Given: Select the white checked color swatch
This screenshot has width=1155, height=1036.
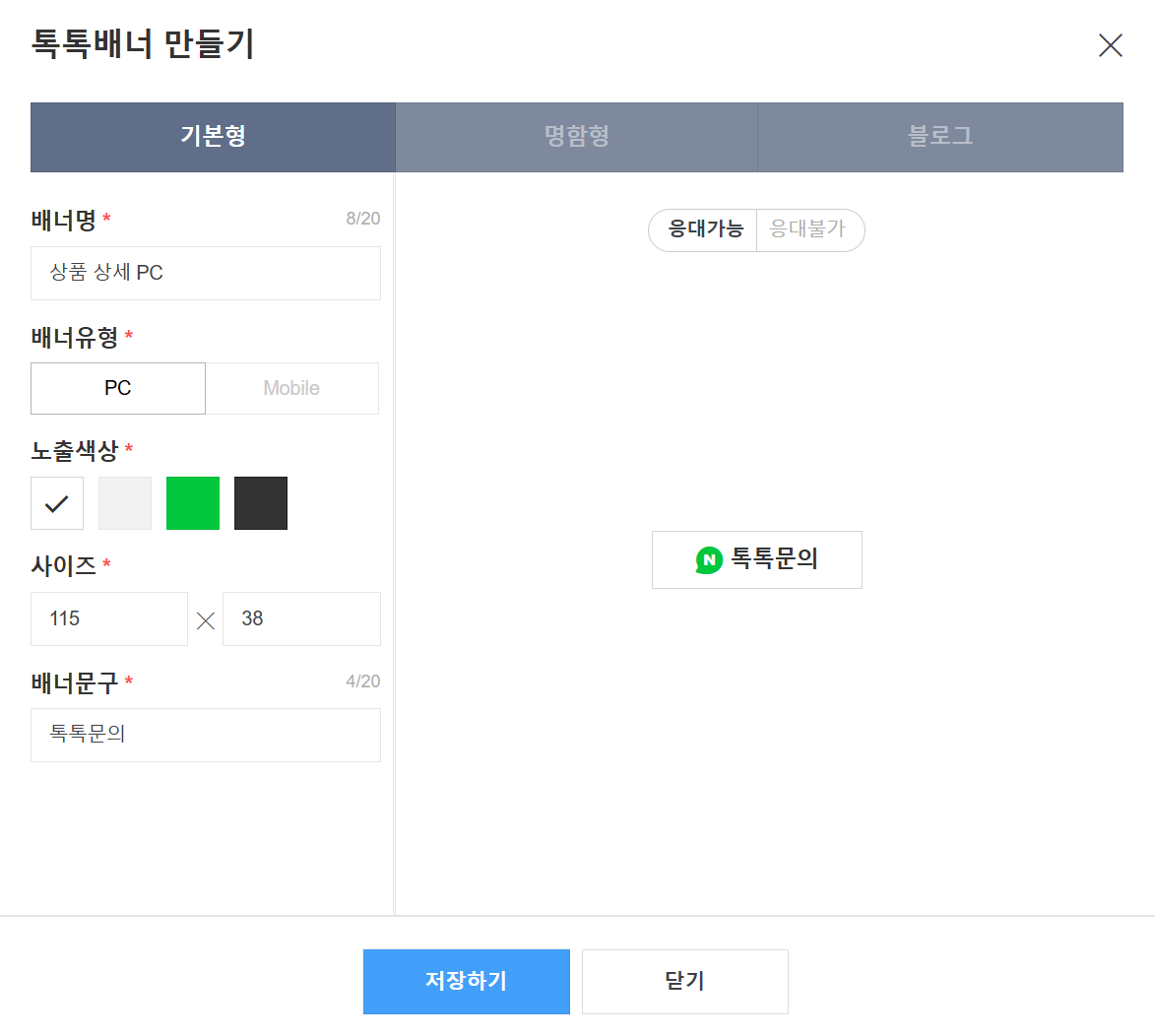Looking at the screenshot, I should pos(57,503).
